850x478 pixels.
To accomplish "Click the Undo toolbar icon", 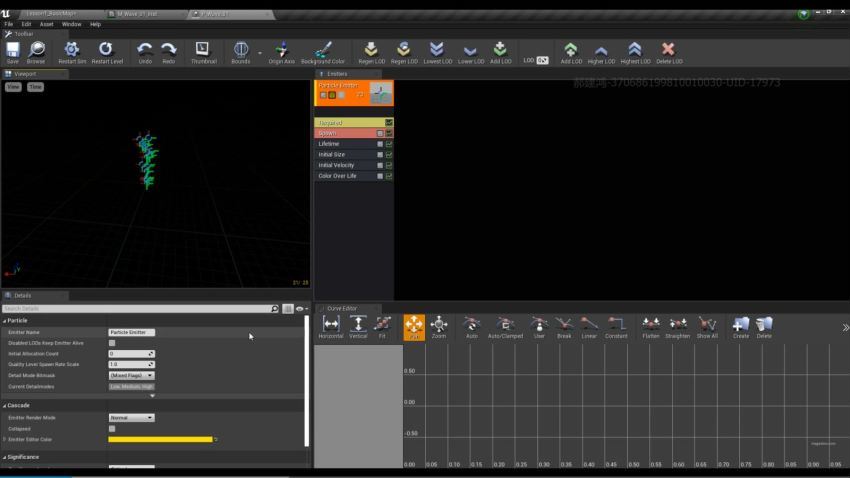I will pos(145,52).
